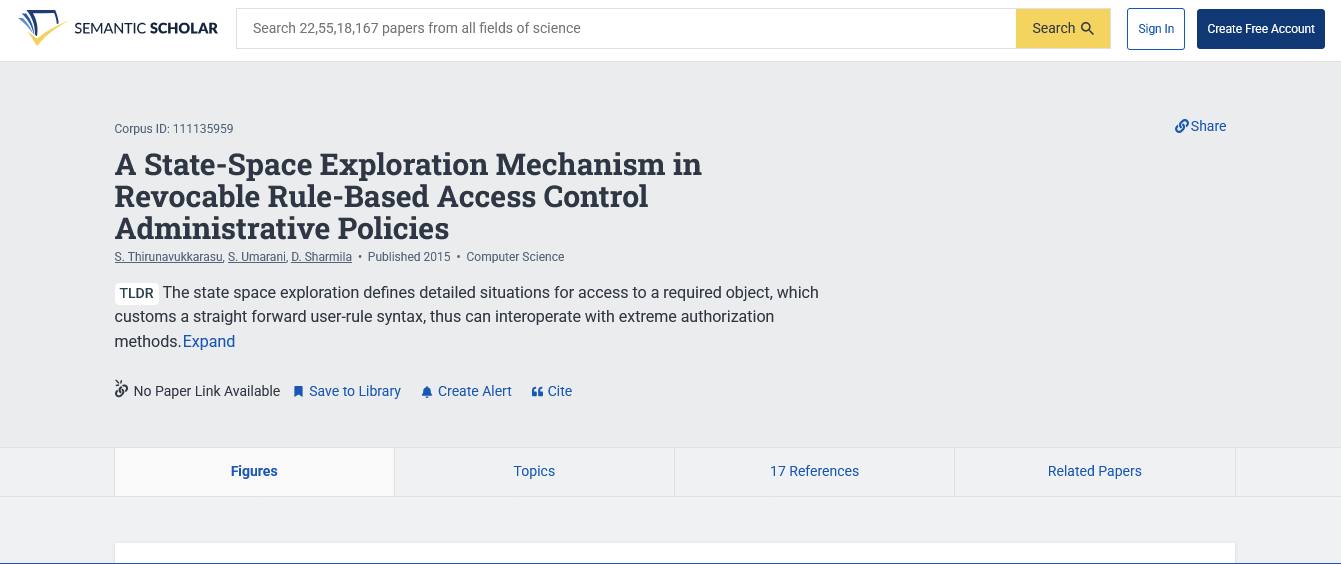Click the Create Free Account button
Image resolution: width=1341 pixels, height=564 pixels.
1261,28
